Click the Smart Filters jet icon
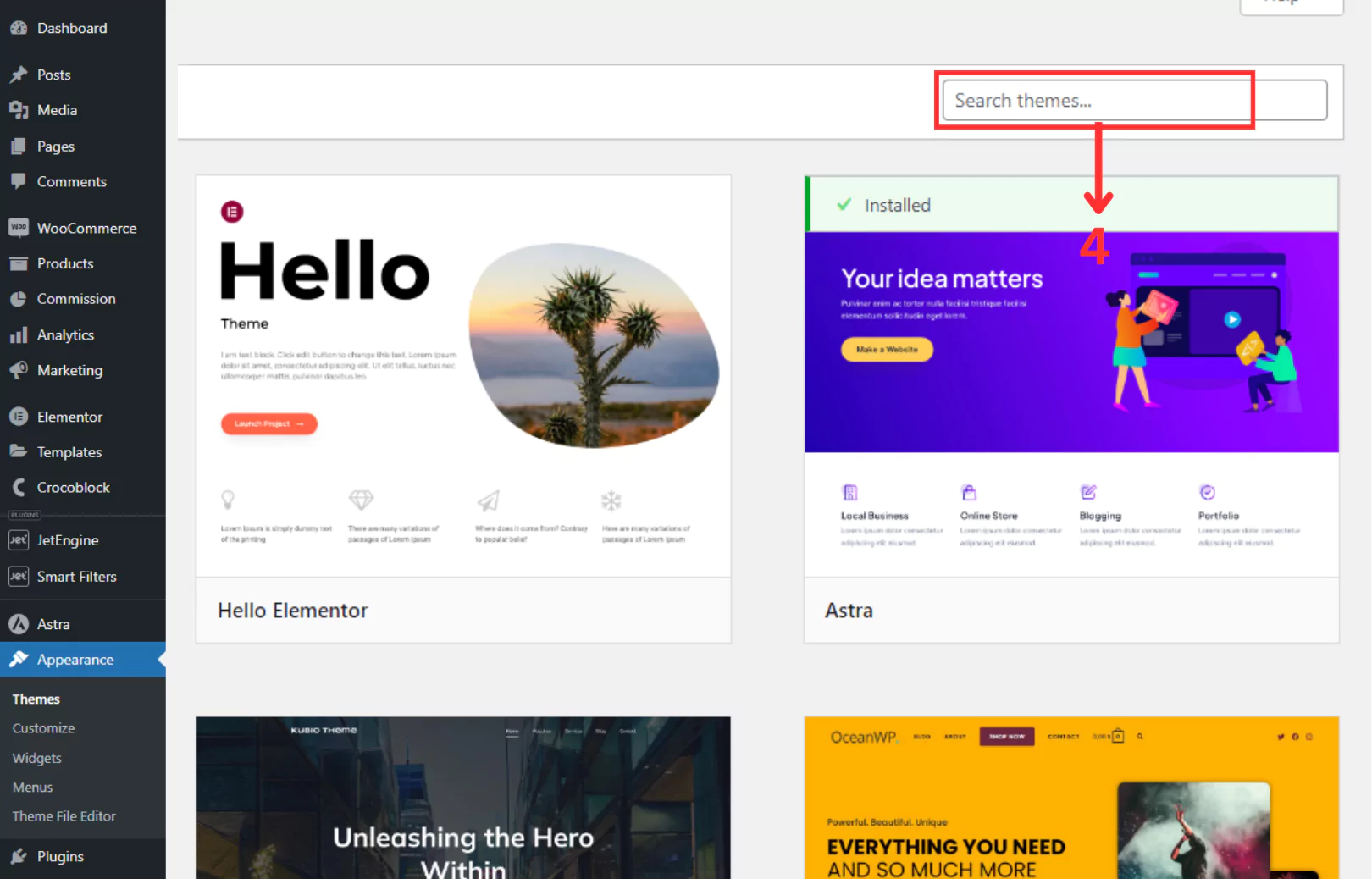This screenshot has width=1372, height=879. [19, 577]
